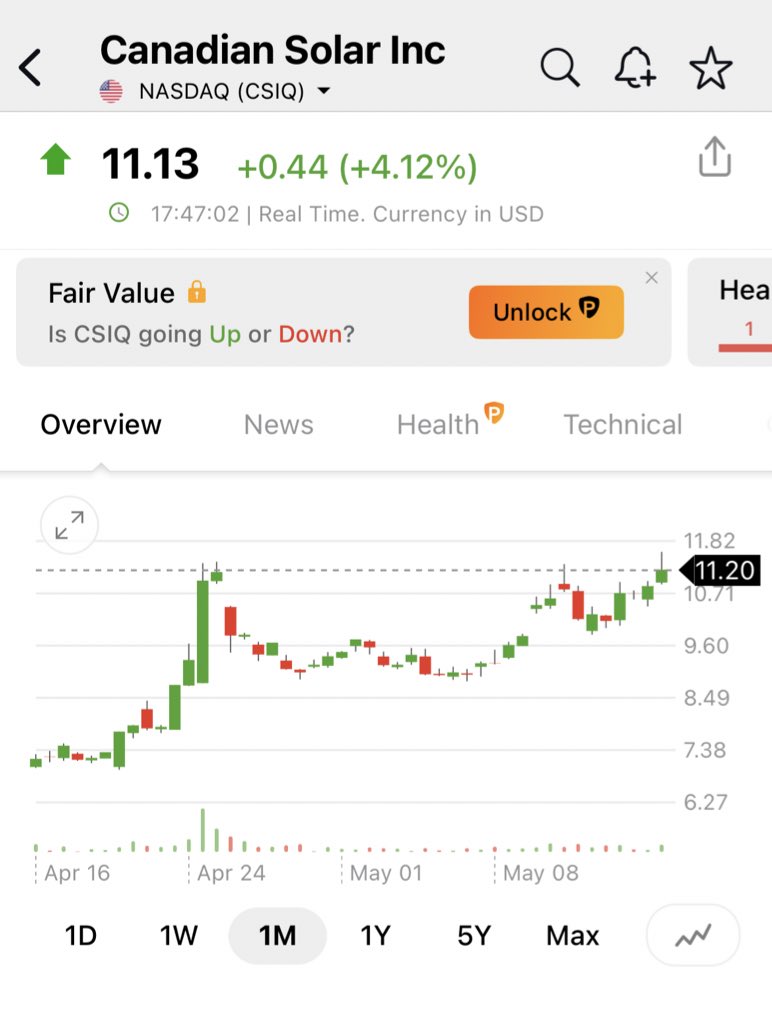This screenshot has height=1024, width=772.
Task: Tap the Apr 16 date label
Action: point(77,873)
